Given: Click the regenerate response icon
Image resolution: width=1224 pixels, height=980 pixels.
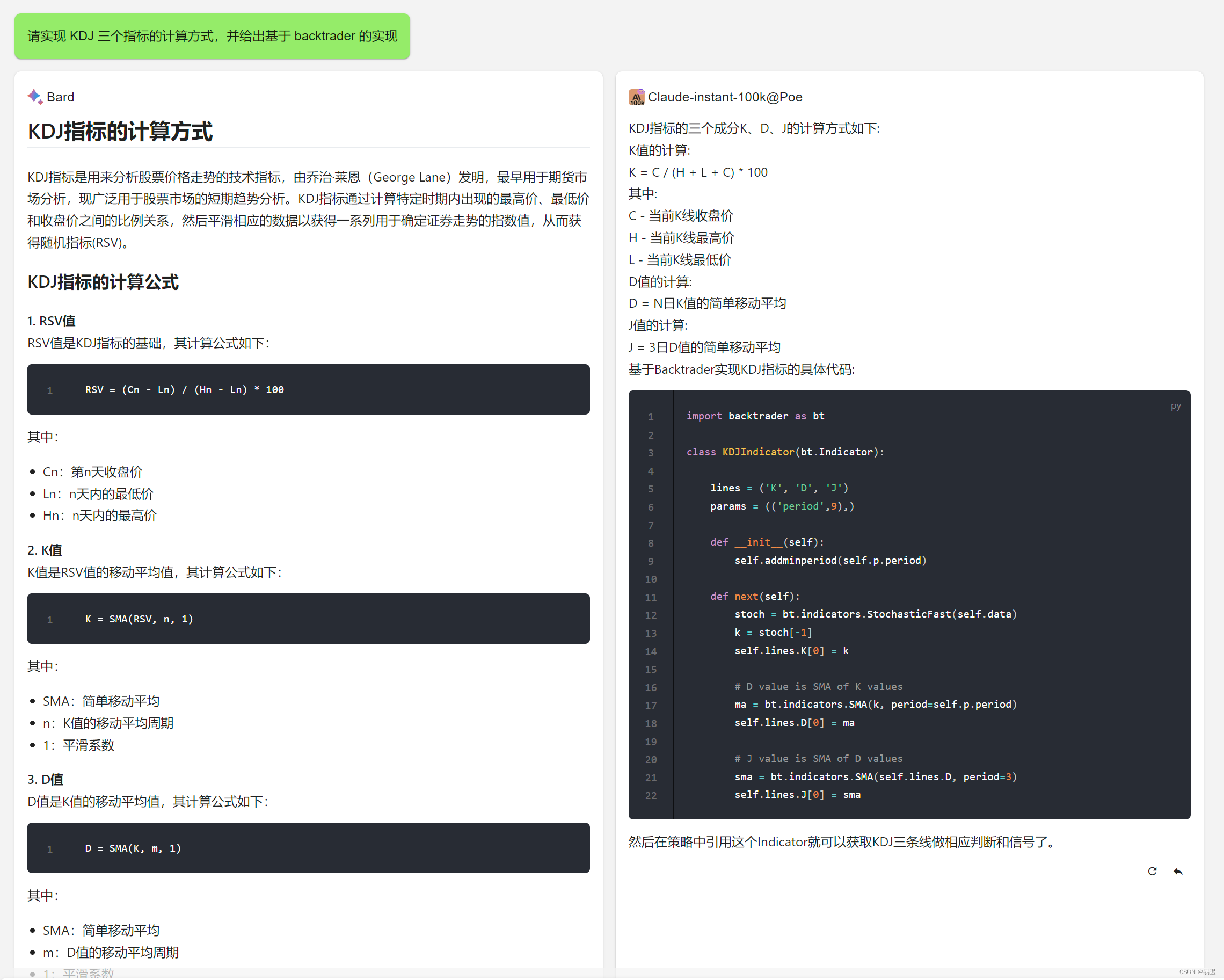Looking at the screenshot, I should point(1152,871).
